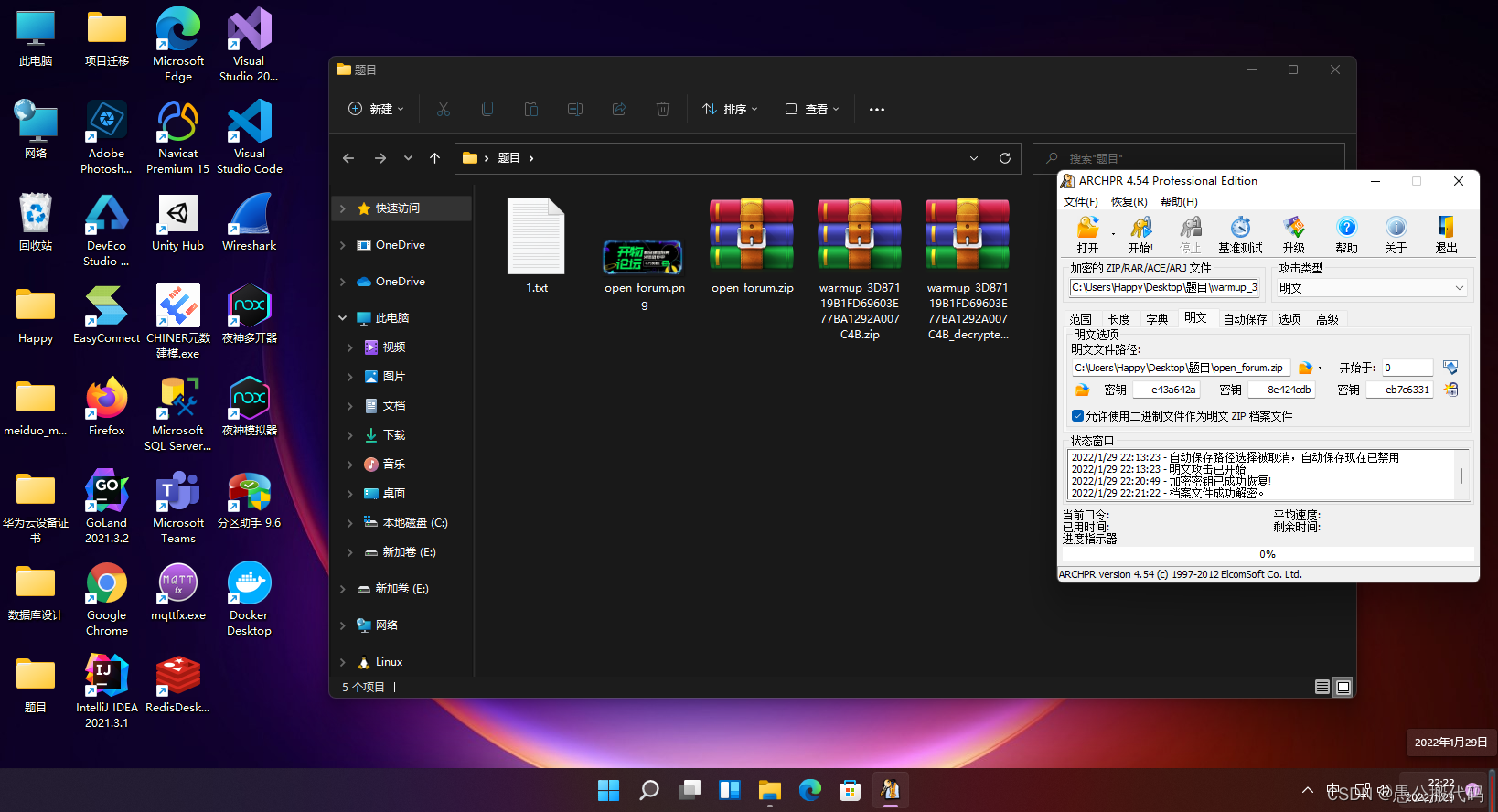Select the 1.txt file
Image resolution: width=1498 pixels, height=812 pixels.
[x=537, y=245]
